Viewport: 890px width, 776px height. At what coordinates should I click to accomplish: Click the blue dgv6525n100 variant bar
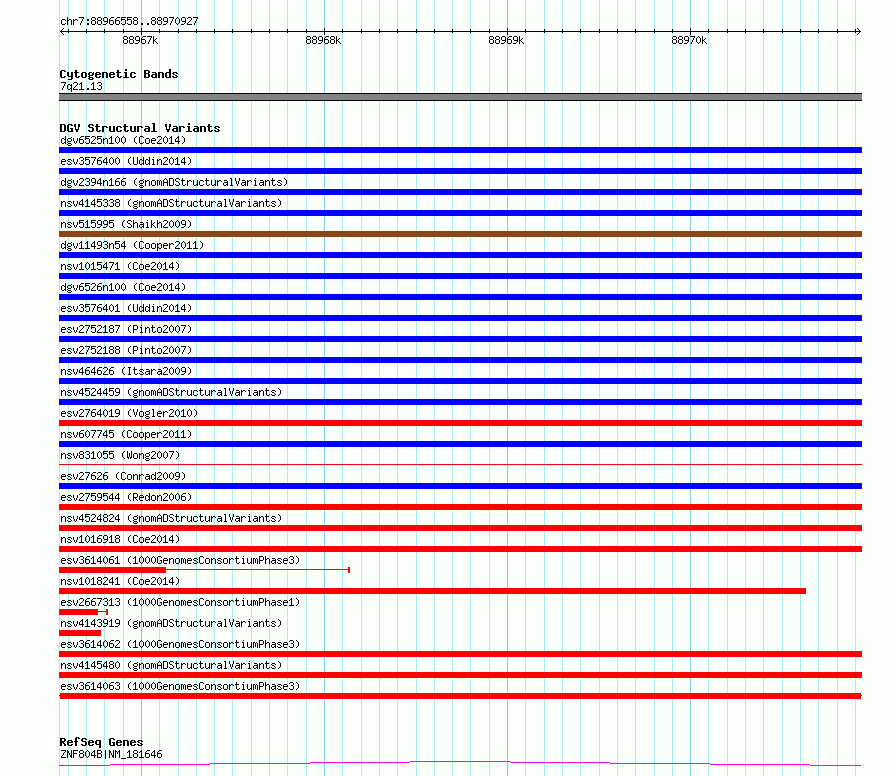point(460,150)
